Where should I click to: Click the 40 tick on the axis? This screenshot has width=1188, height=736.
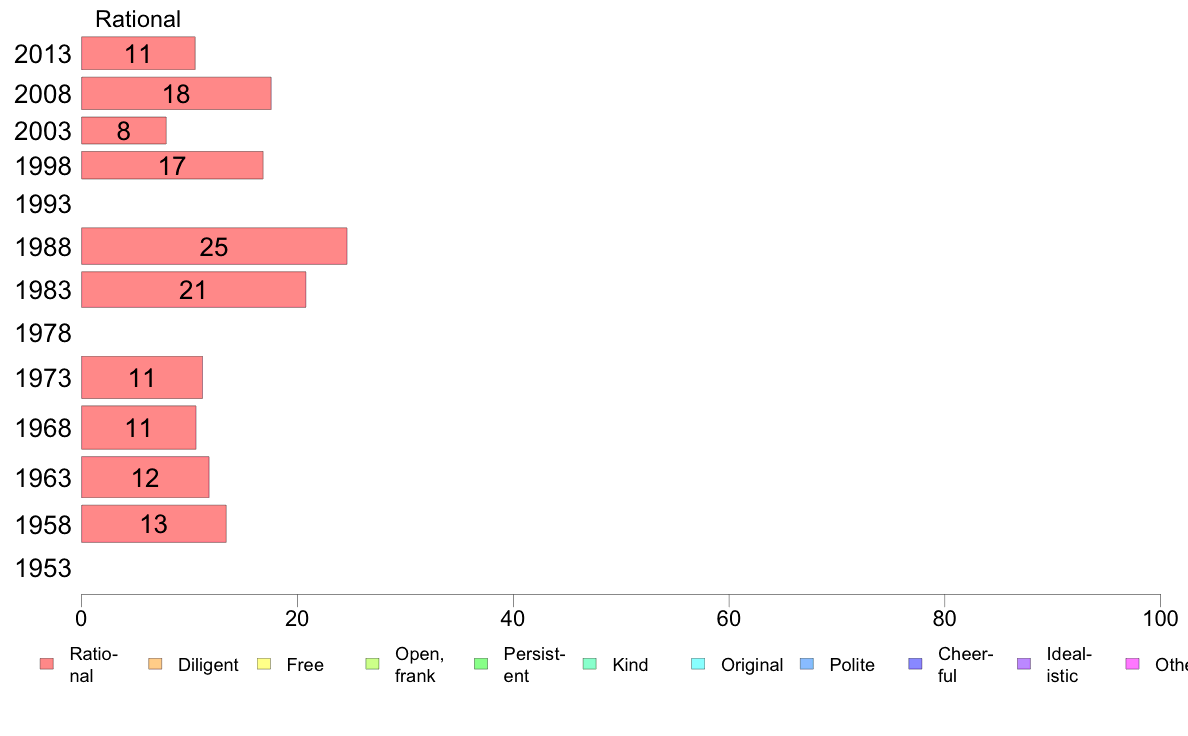click(513, 619)
